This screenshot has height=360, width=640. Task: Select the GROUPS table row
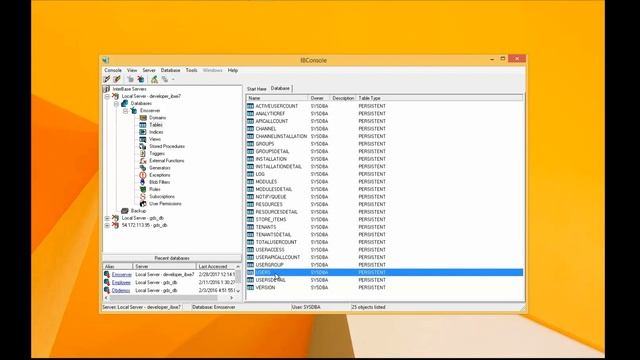384,144
